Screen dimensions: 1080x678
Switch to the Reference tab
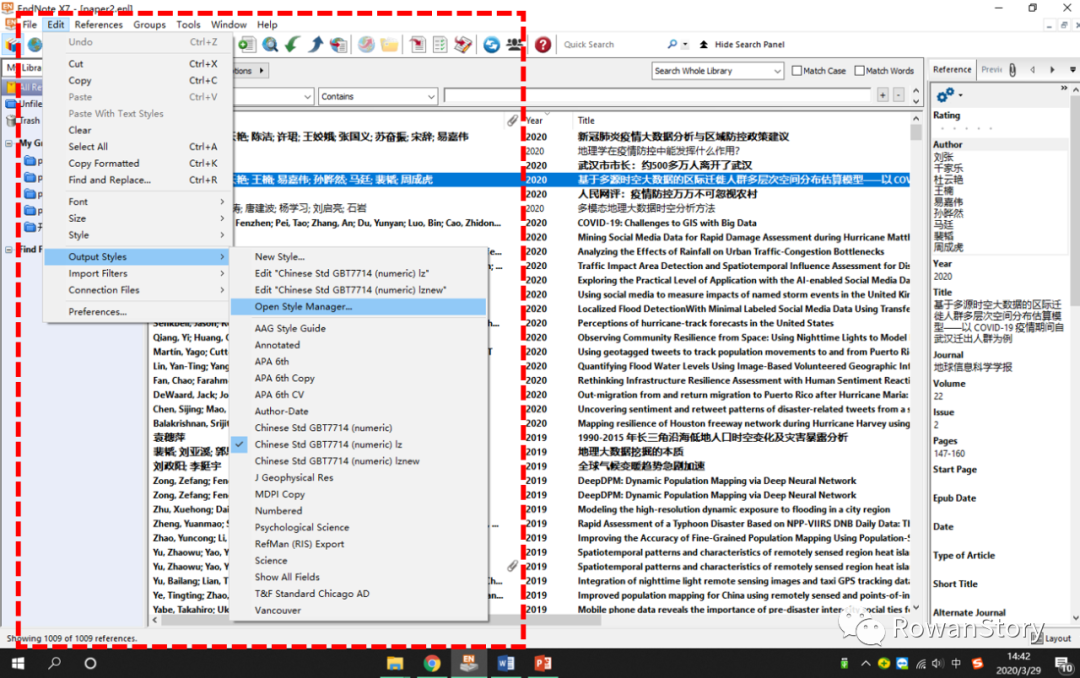click(x=951, y=70)
